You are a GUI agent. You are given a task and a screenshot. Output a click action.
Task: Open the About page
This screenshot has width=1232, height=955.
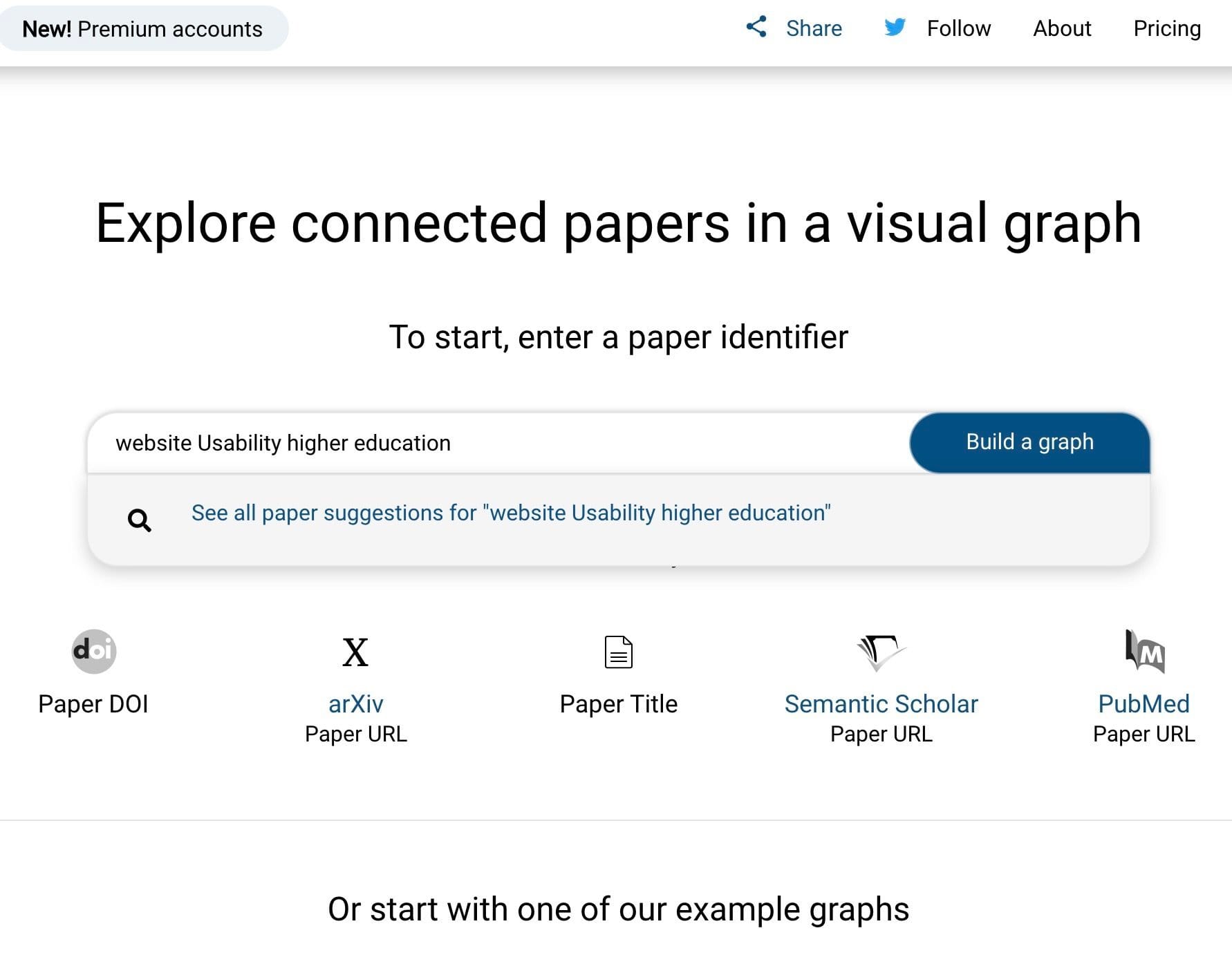[1061, 28]
